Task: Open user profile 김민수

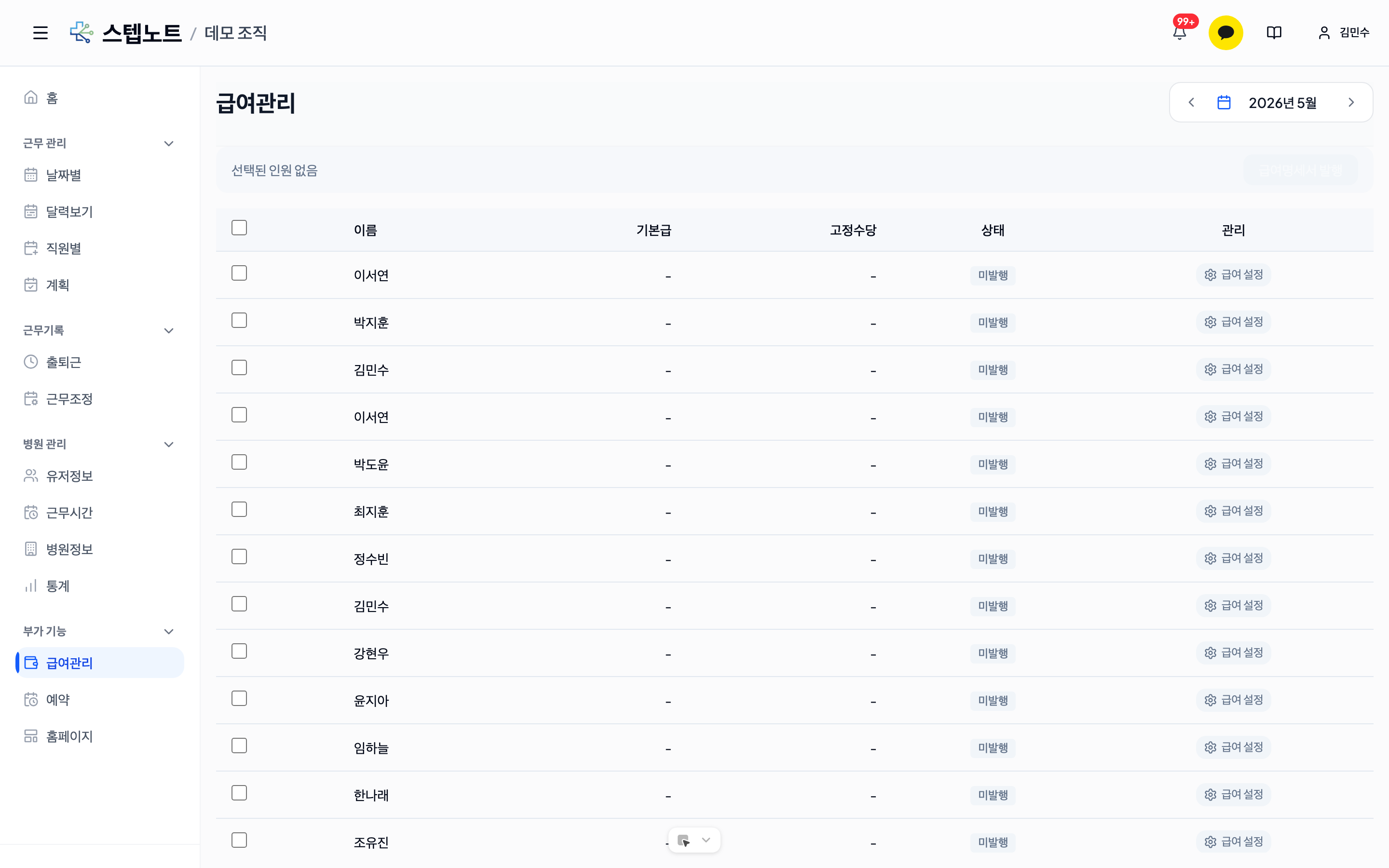Action: point(1344,33)
